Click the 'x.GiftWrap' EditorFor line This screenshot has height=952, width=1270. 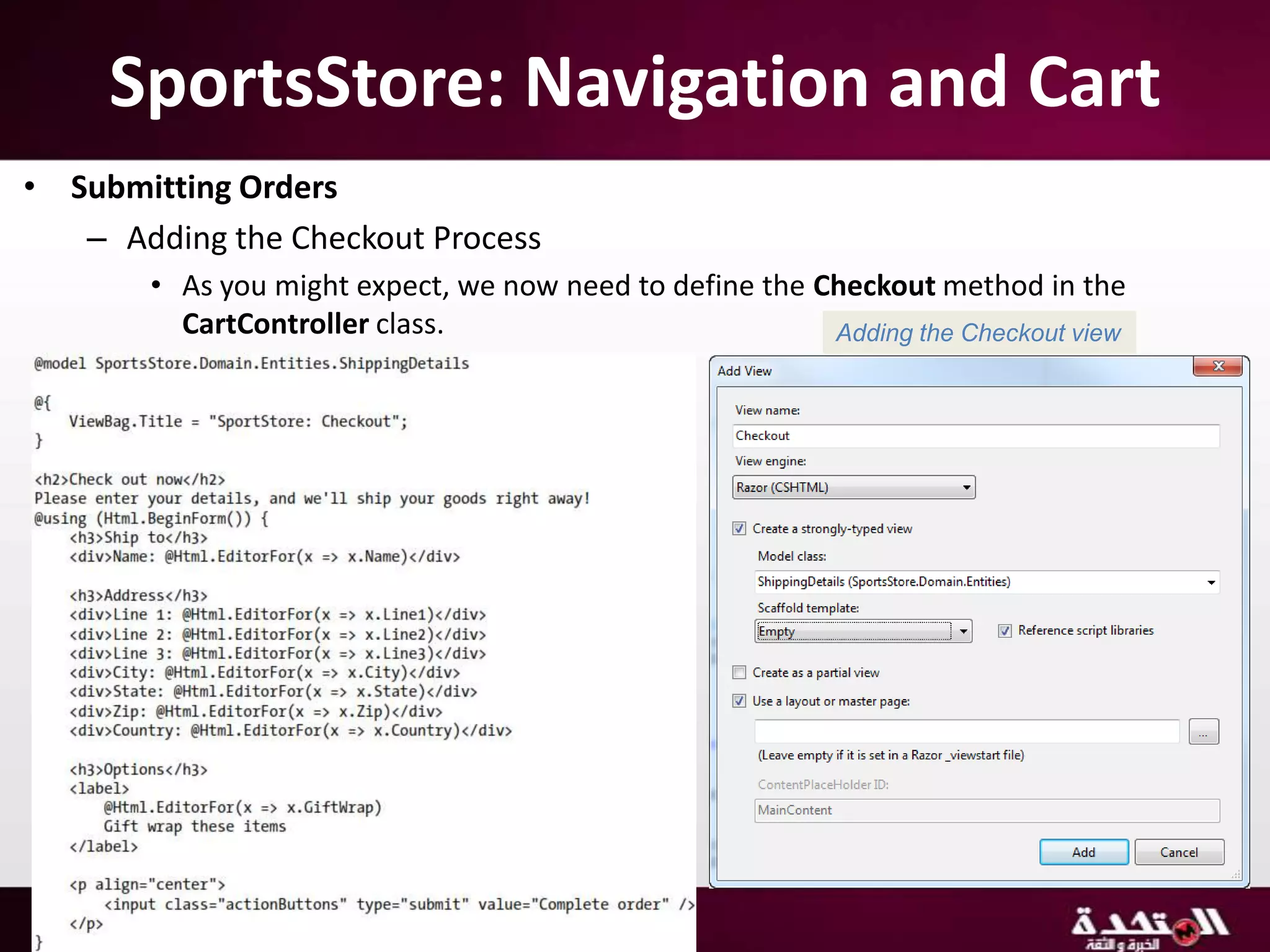[242, 808]
